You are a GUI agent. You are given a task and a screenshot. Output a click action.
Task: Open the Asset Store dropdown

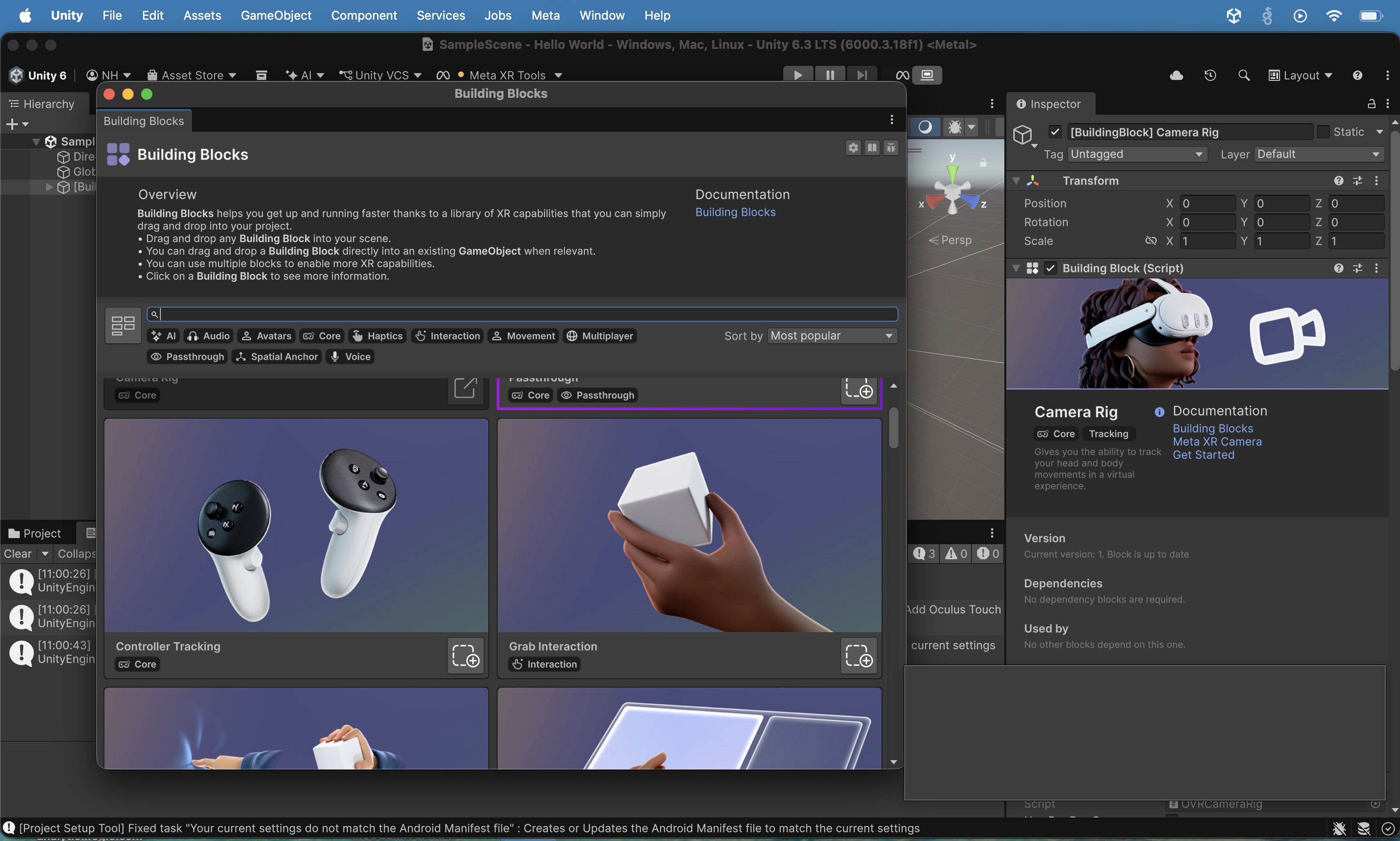click(x=191, y=75)
